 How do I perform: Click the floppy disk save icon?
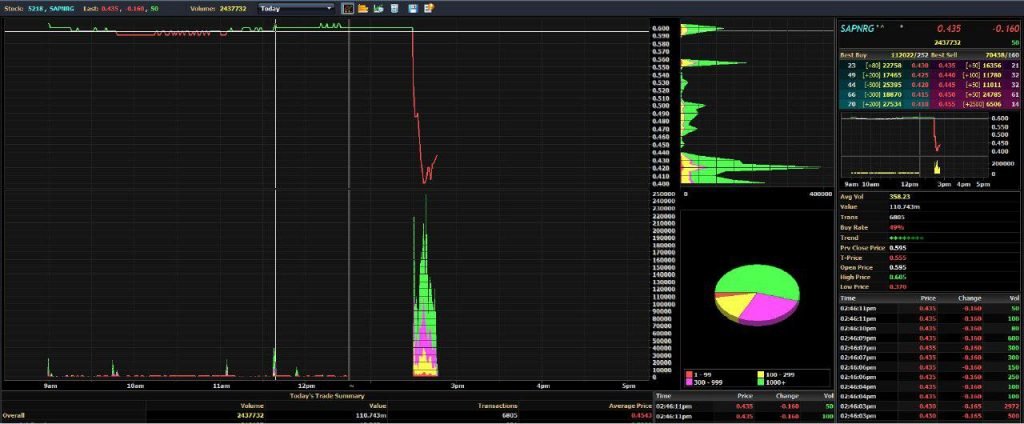click(x=412, y=8)
